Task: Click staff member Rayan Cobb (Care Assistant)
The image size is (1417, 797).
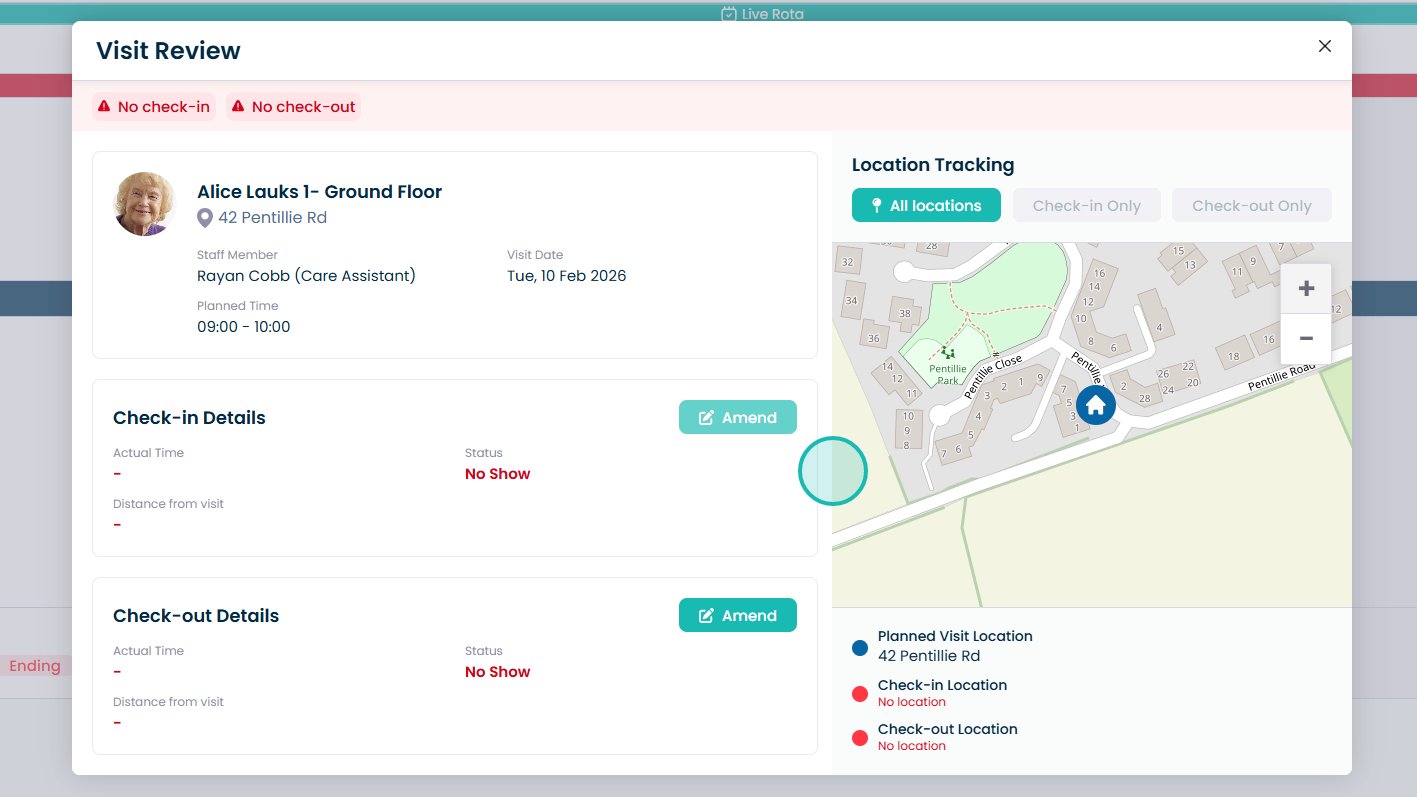Action: (306, 276)
